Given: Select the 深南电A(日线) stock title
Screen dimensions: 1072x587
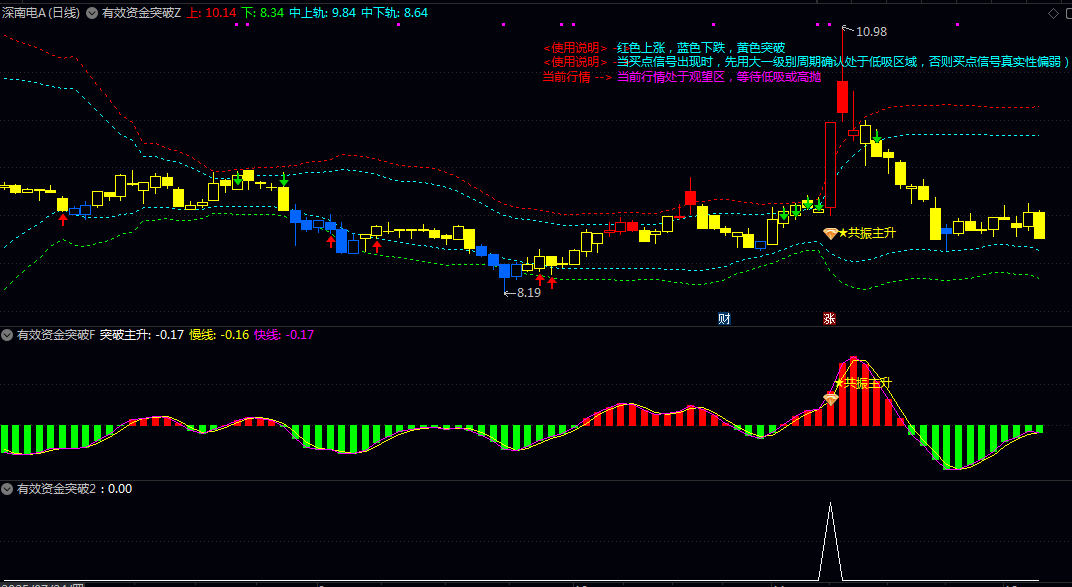Looking at the screenshot, I should click(41, 13).
